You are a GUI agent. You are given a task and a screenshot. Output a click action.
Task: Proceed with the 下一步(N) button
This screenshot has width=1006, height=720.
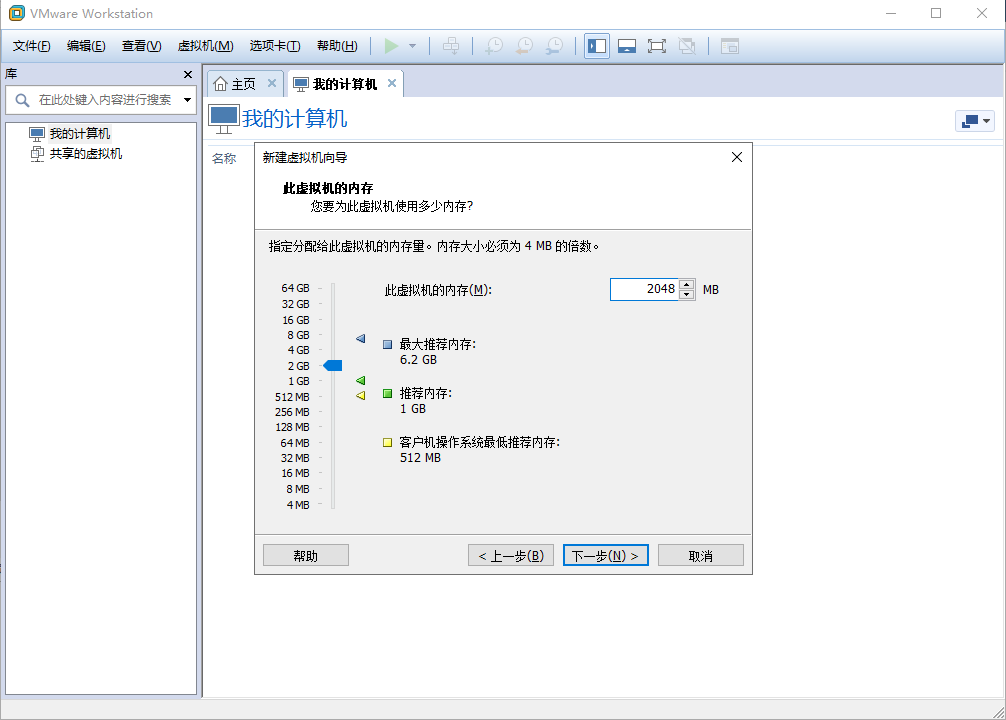[x=606, y=556]
